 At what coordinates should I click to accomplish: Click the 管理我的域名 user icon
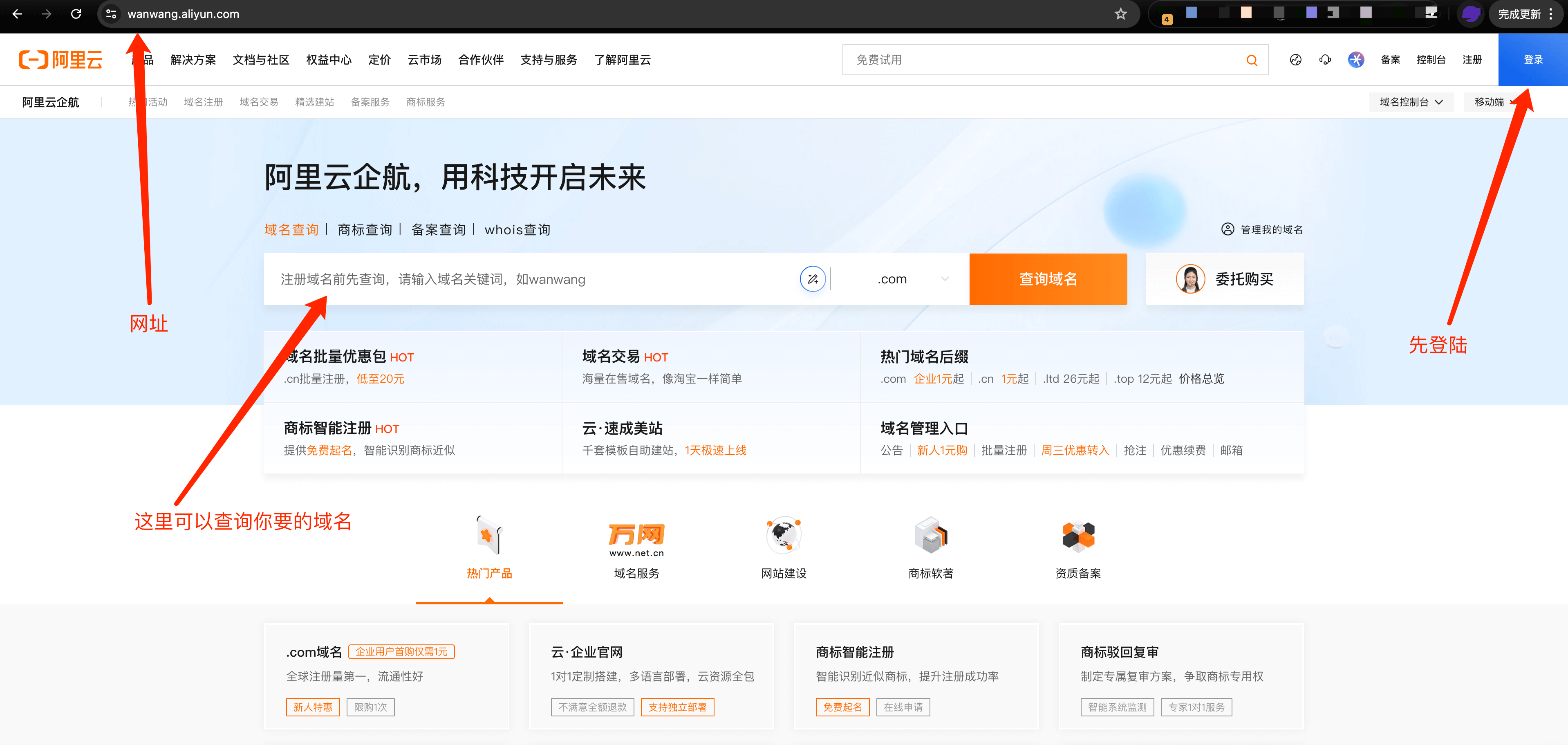pos(1228,229)
